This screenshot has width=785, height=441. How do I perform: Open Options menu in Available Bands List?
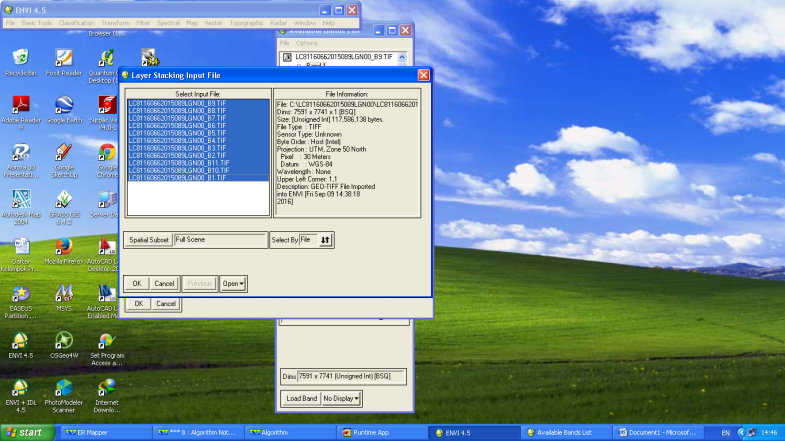pos(306,44)
